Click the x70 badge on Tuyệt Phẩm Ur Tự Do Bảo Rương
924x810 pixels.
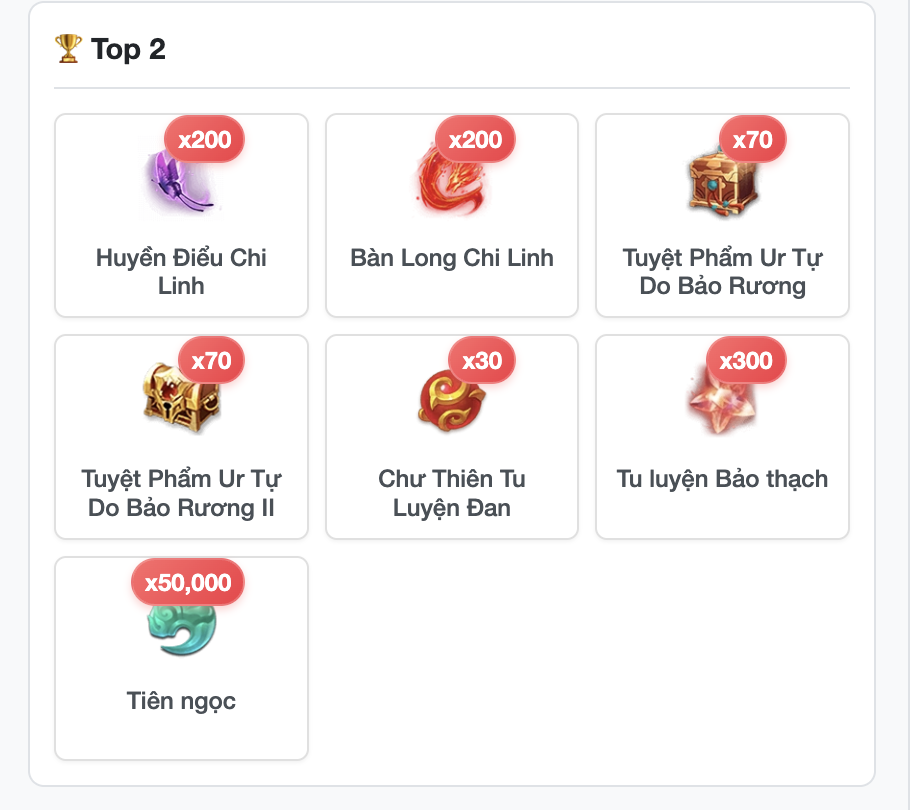[x=753, y=140]
